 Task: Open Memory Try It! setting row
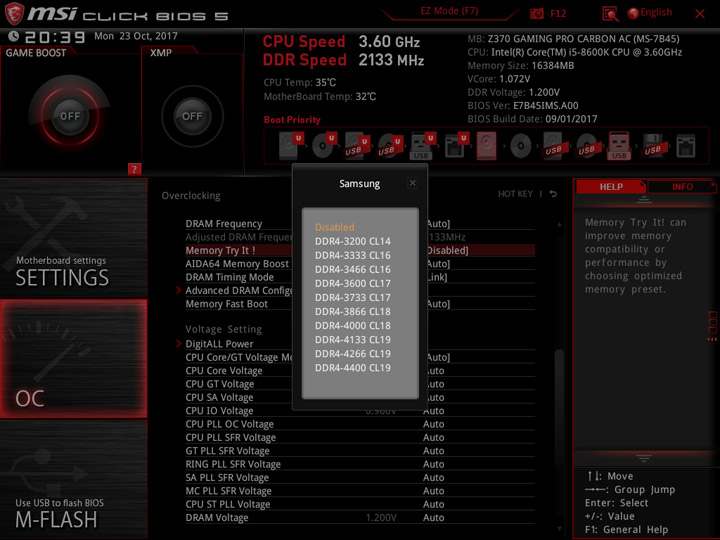coord(360,250)
